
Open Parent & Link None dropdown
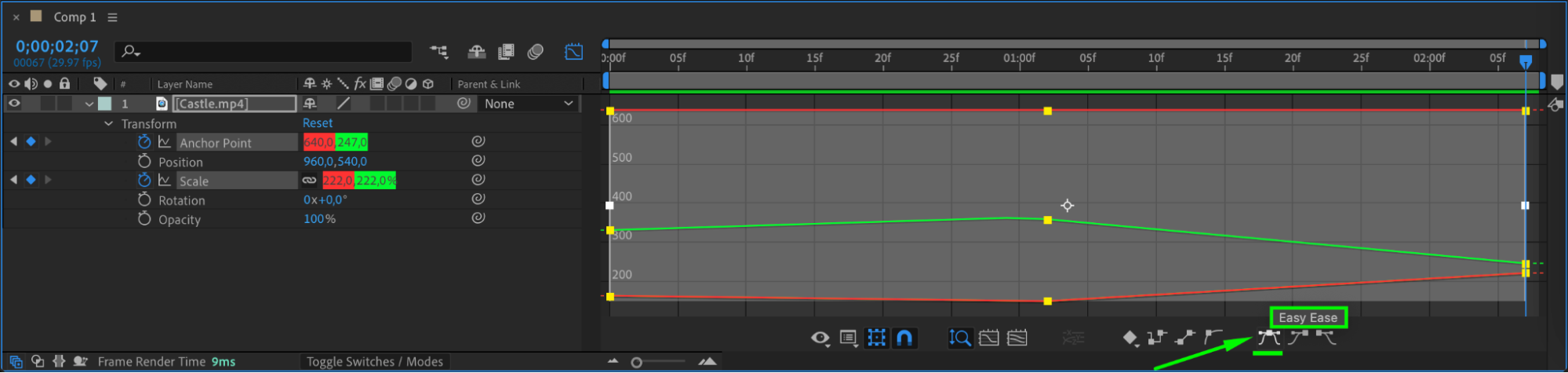click(529, 104)
